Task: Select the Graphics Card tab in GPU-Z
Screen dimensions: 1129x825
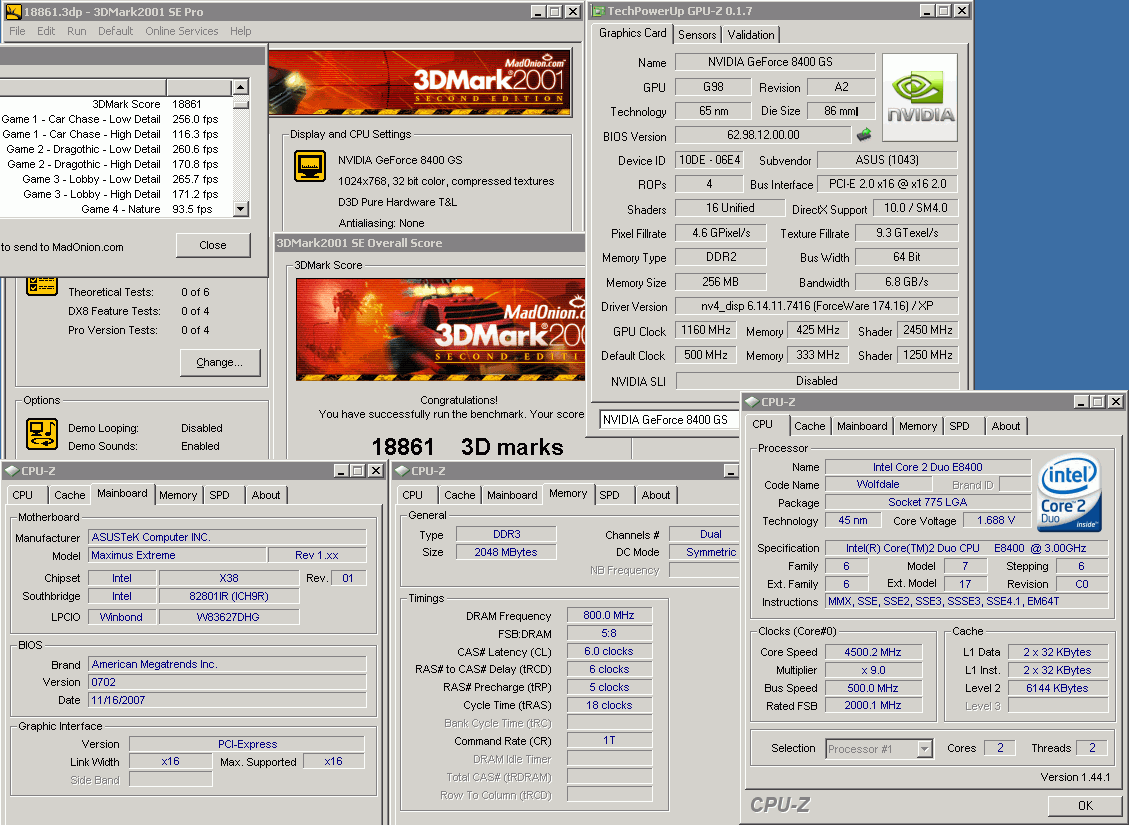Action: [x=632, y=33]
